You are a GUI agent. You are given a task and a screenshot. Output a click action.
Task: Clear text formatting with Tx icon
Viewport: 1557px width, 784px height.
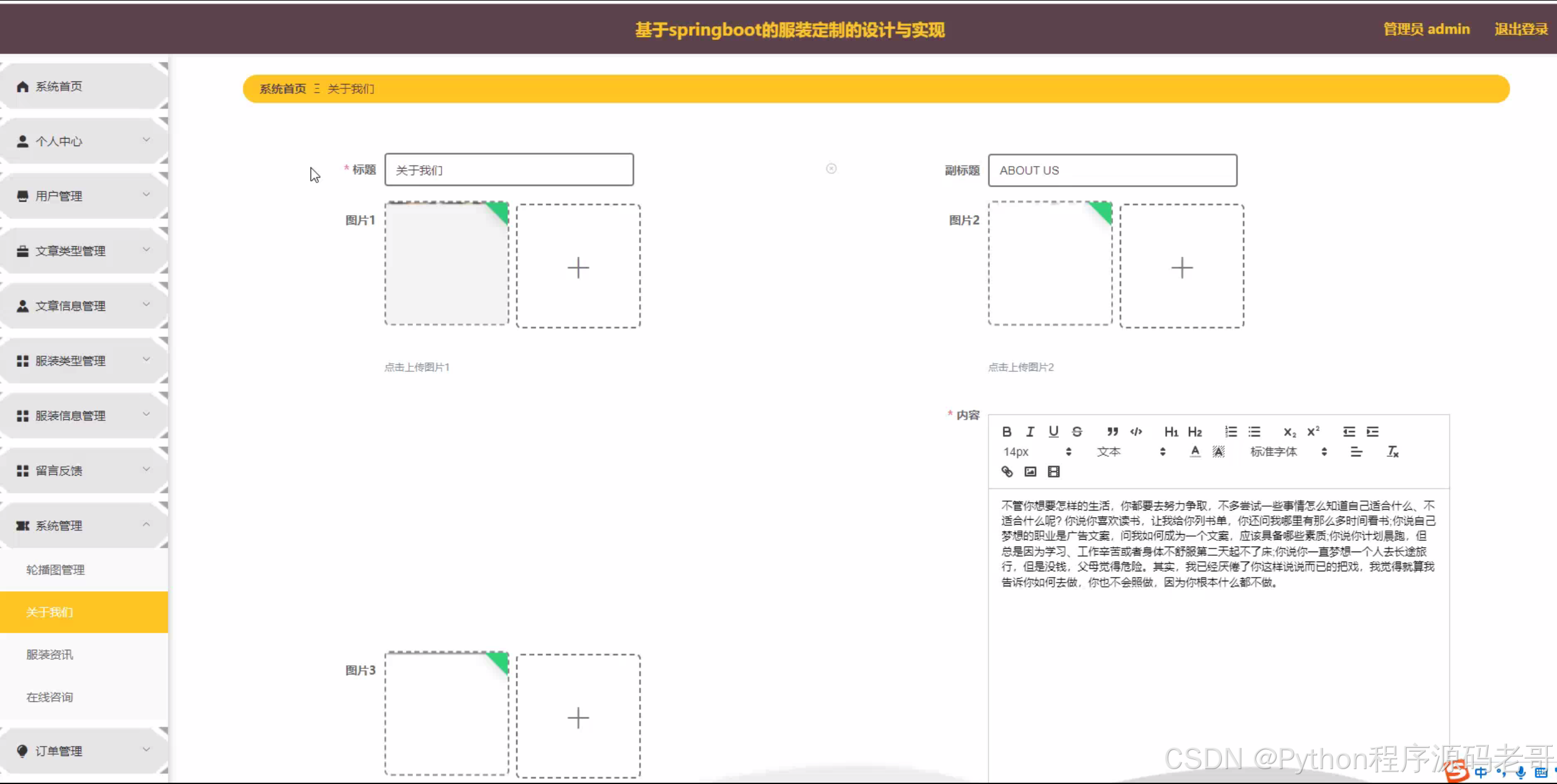1392,452
